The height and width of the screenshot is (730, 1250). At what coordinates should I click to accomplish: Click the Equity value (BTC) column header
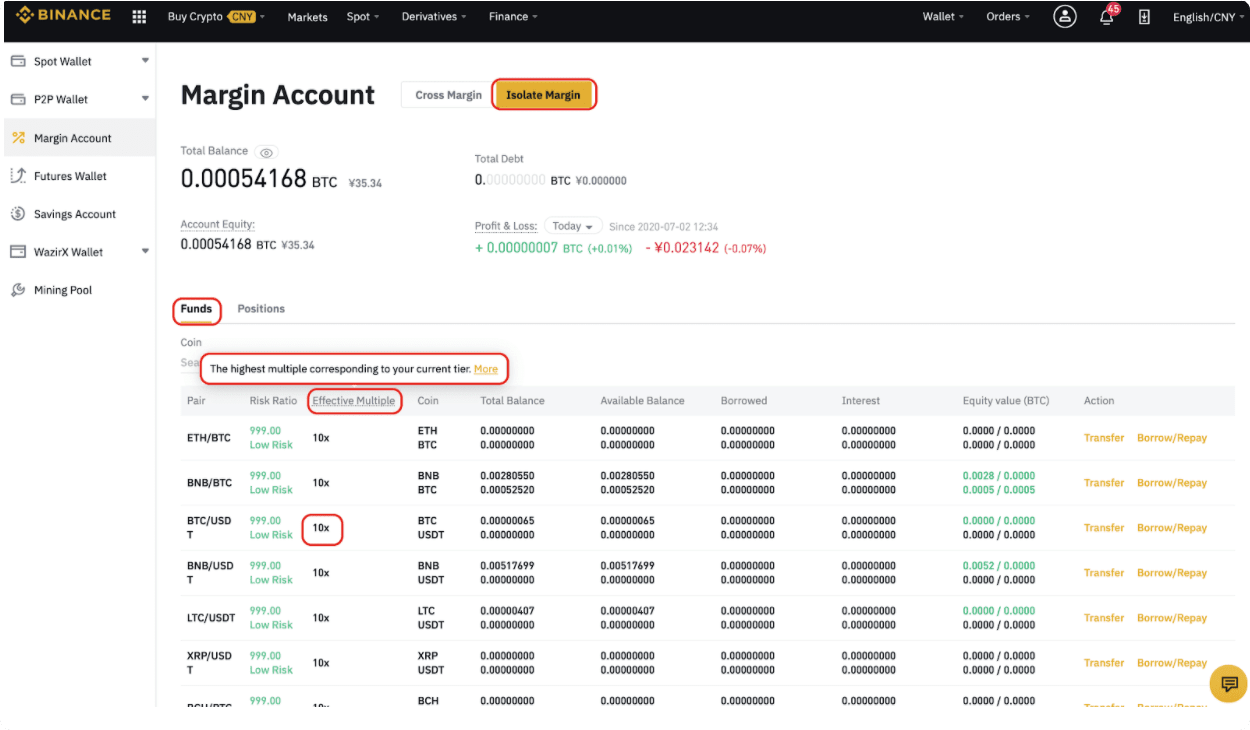point(1006,401)
